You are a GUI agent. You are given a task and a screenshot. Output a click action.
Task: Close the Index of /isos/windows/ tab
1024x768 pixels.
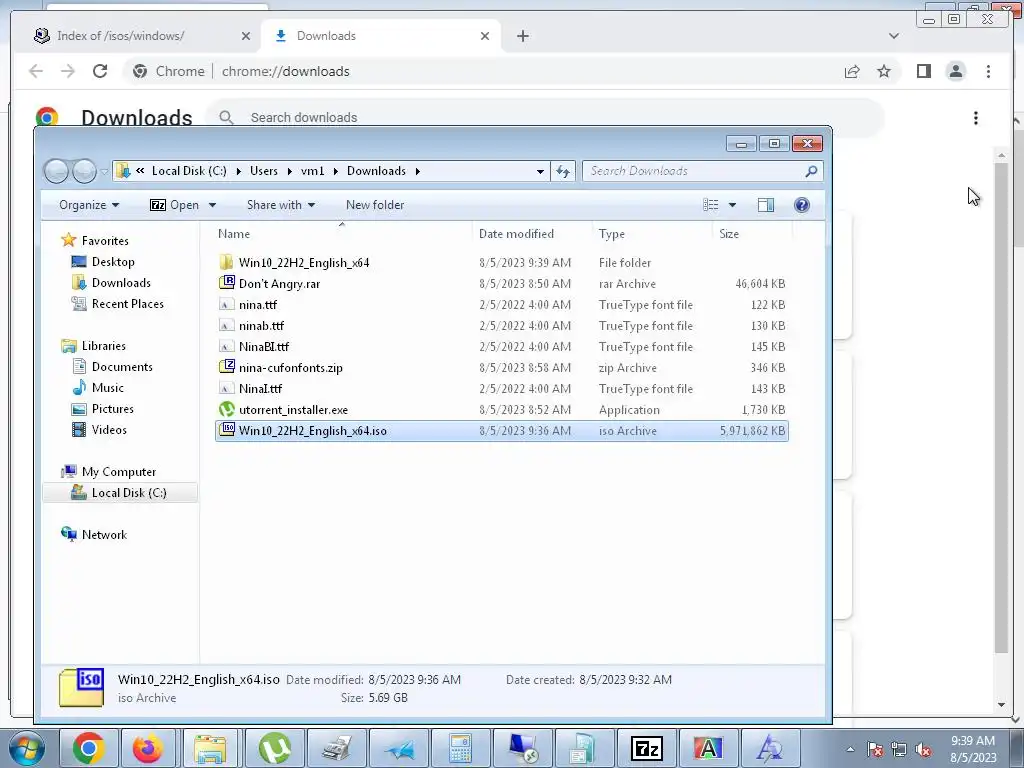tap(246, 36)
